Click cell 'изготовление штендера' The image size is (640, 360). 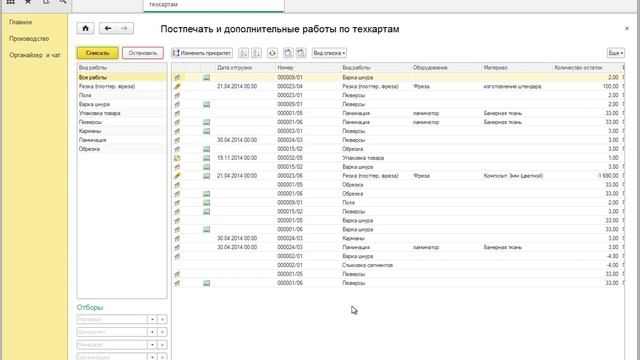512,86
